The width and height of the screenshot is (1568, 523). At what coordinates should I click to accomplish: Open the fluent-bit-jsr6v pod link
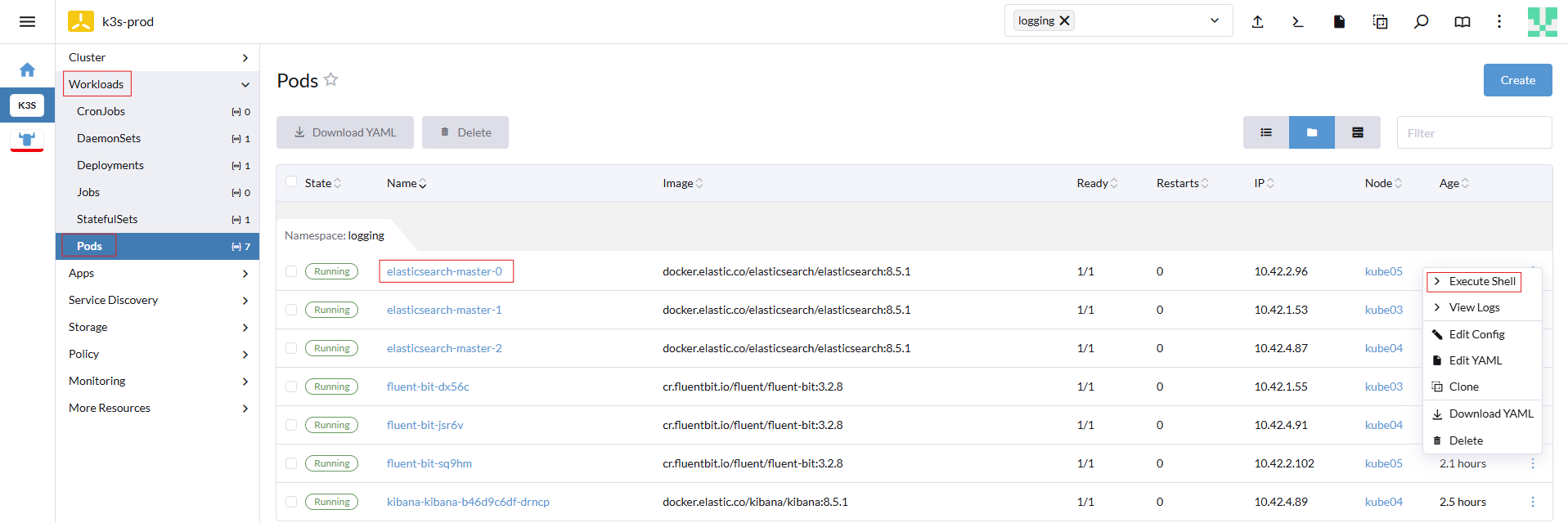coord(425,425)
